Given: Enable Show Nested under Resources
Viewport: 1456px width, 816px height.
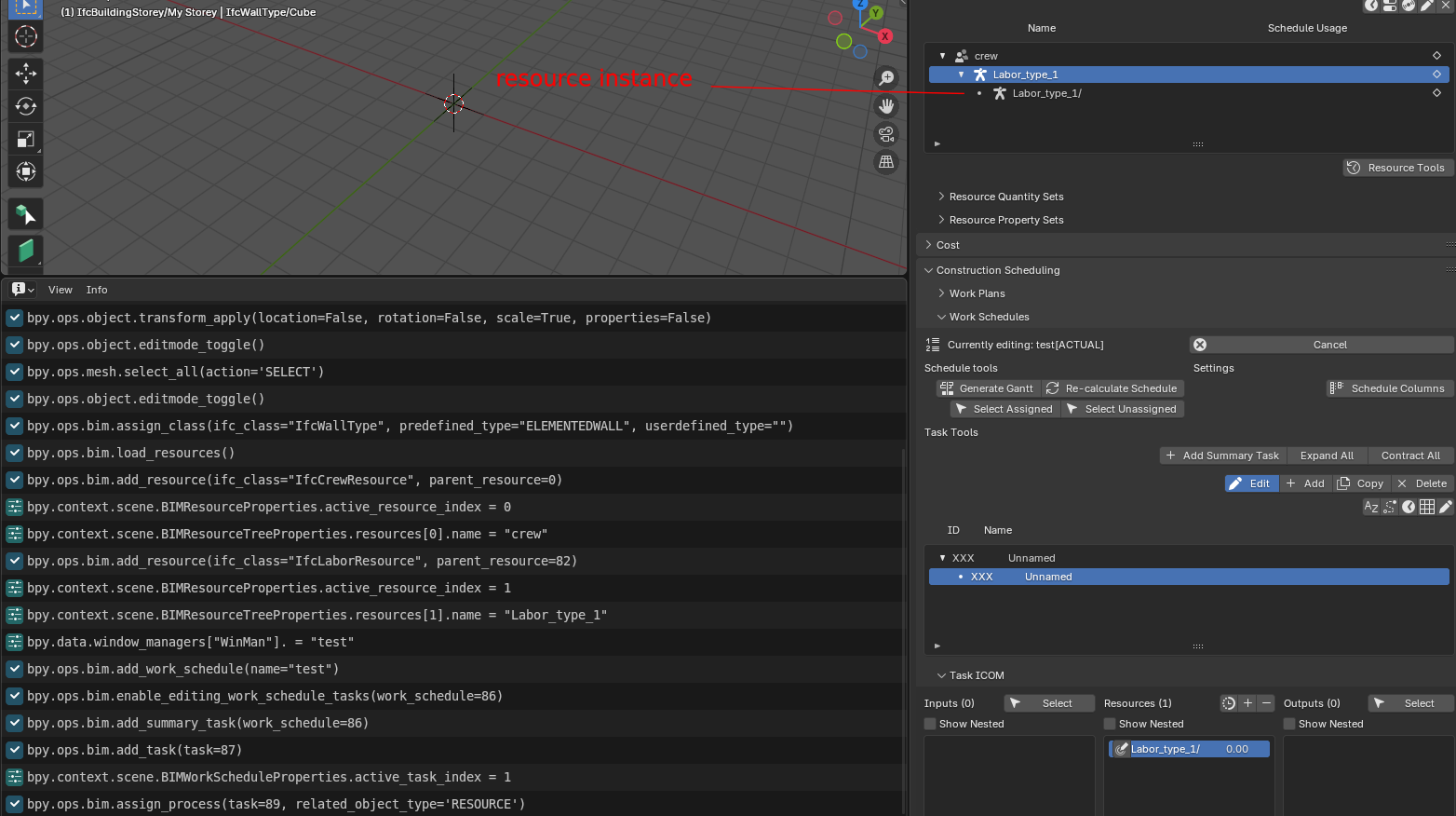Looking at the screenshot, I should click(x=1110, y=724).
